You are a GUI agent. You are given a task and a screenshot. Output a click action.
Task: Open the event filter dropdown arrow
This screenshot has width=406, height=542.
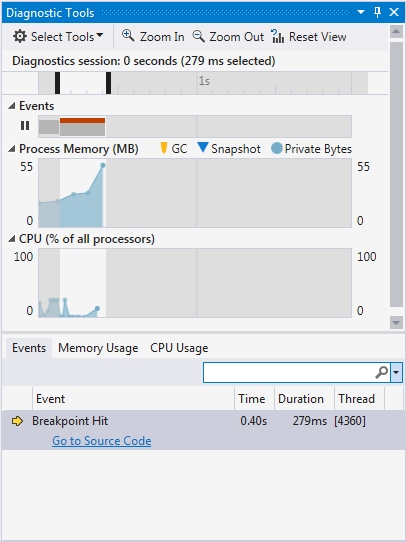click(396, 372)
